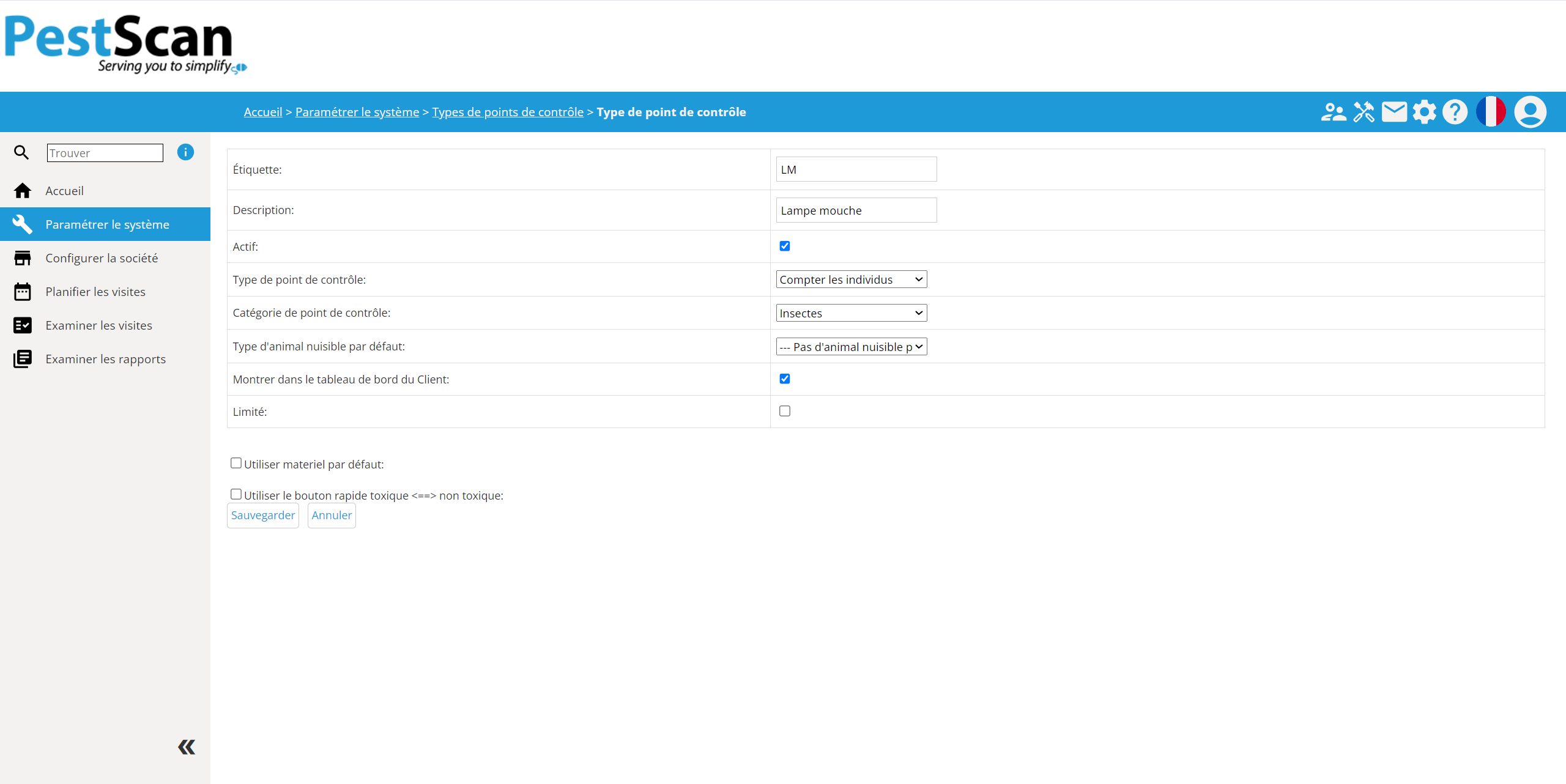Enable the Limité checkbox
Image resolution: width=1566 pixels, height=784 pixels.
pyautogui.click(x=785, y=411)
